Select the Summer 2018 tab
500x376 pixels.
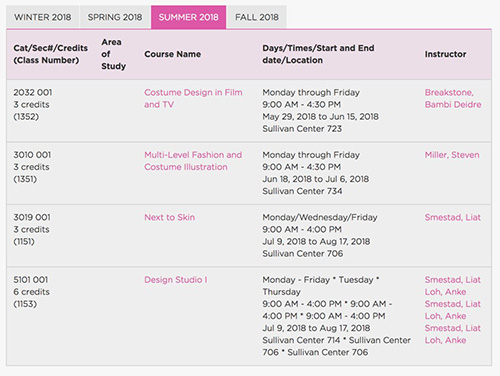pos(189,17)
